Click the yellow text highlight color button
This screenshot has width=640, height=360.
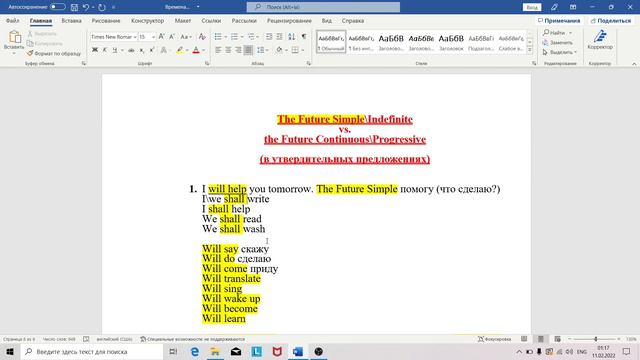pyautogui.click(x=180, y=50)
